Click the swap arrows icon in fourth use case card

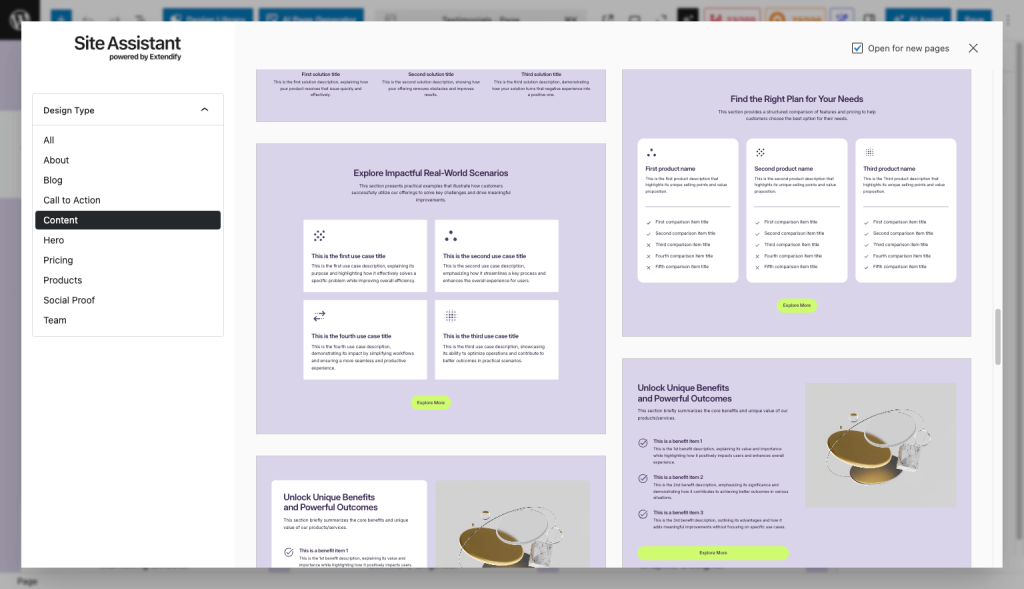coord(319,316)
